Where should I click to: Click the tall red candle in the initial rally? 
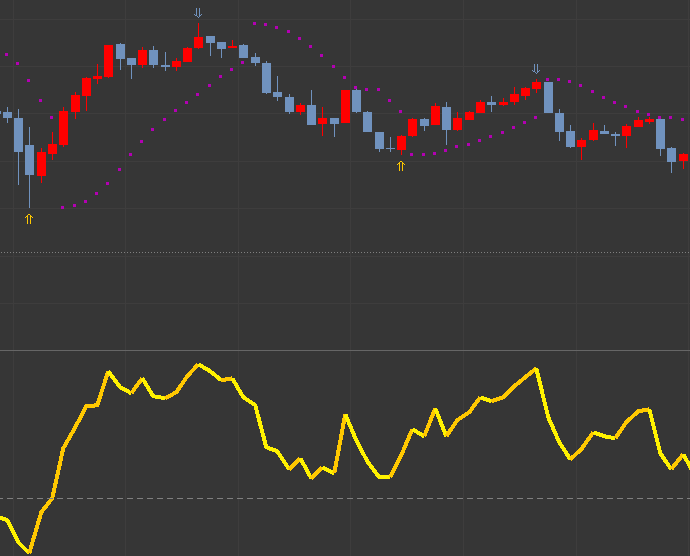(64, 128)
